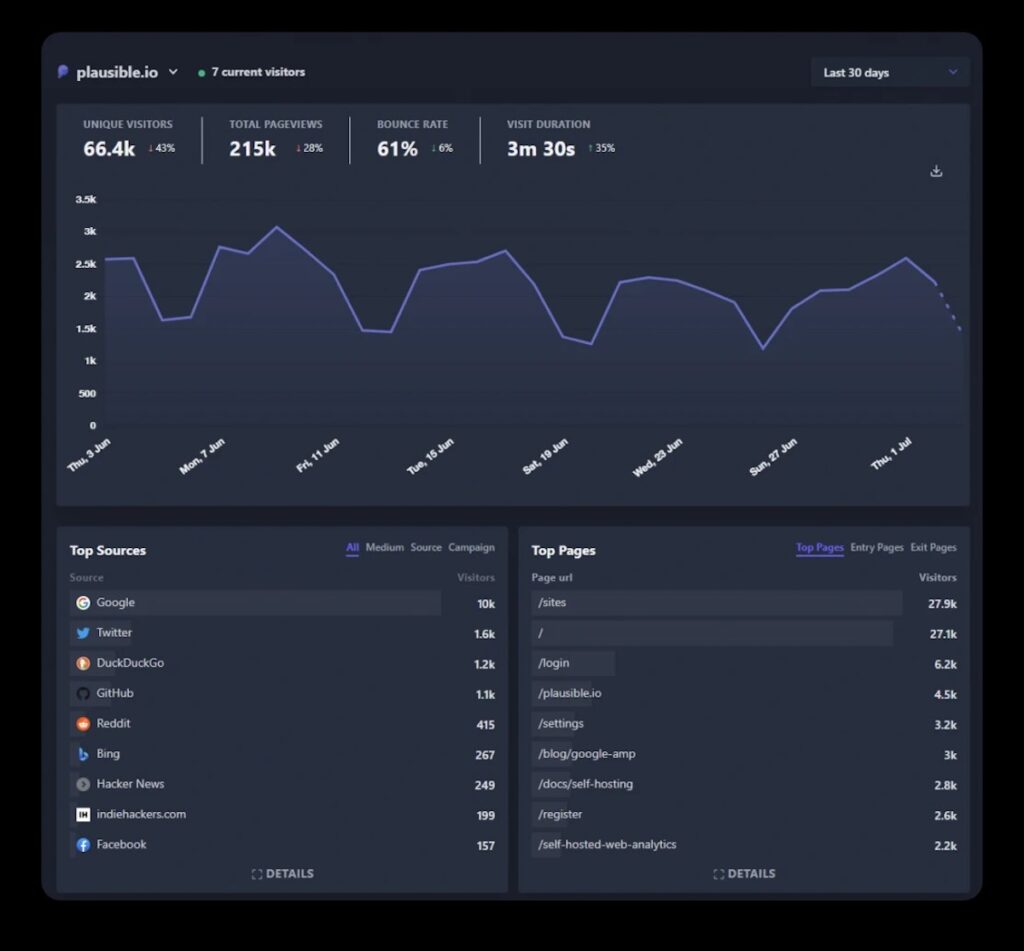
Task: Click the Reddit source icon
Action: pyautogui.click(x=83, y=724)
